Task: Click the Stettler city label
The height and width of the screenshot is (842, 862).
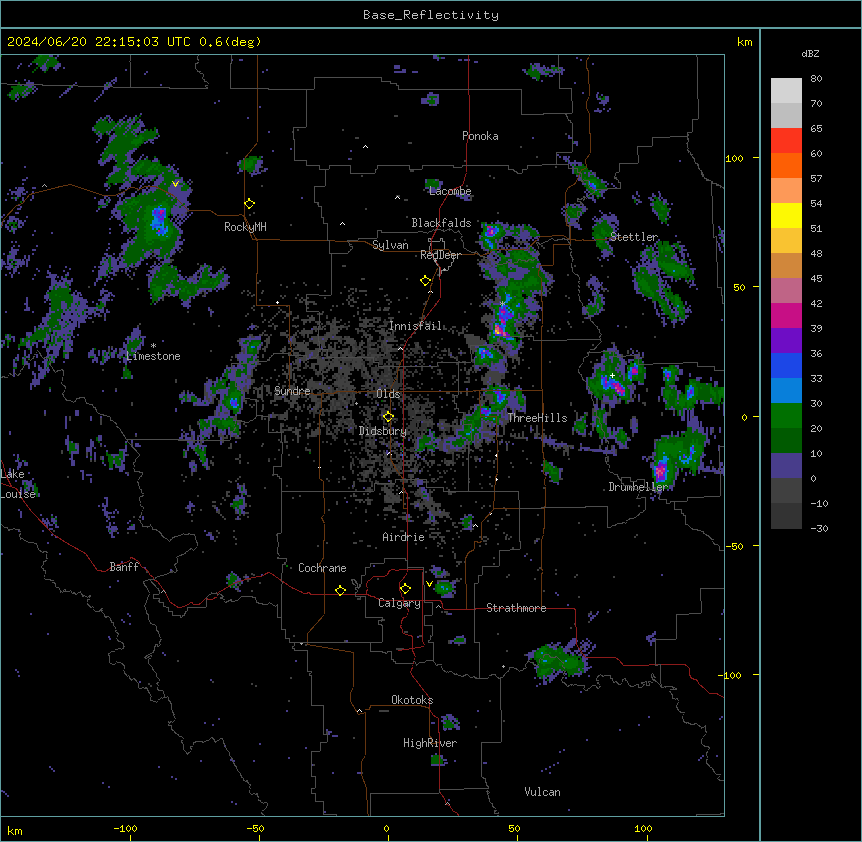Action: click(634, 237)
